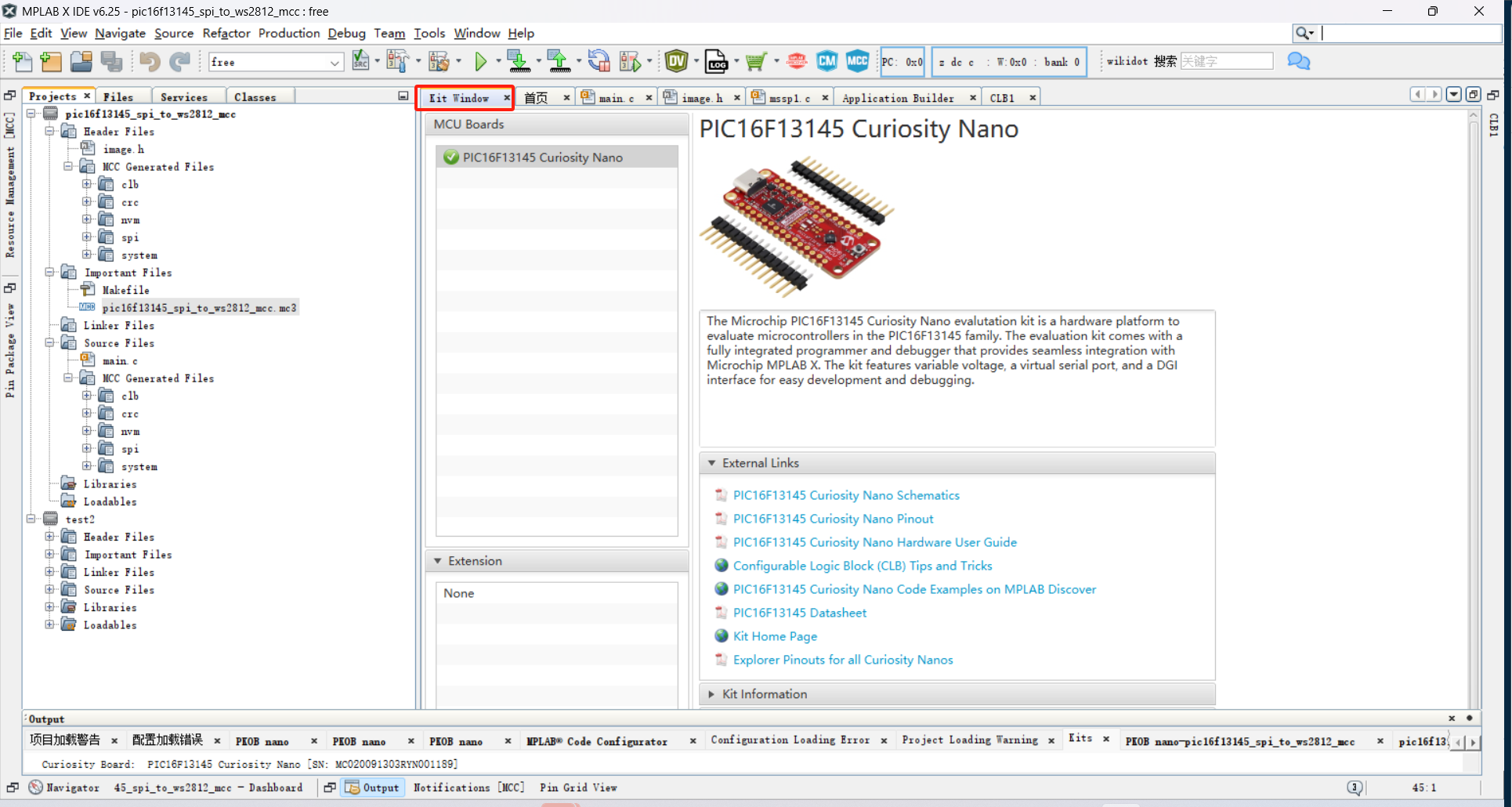Open the PIC16F13145 Datasheet link
The image size is (1512, 807).
click(x=800, y=613)
